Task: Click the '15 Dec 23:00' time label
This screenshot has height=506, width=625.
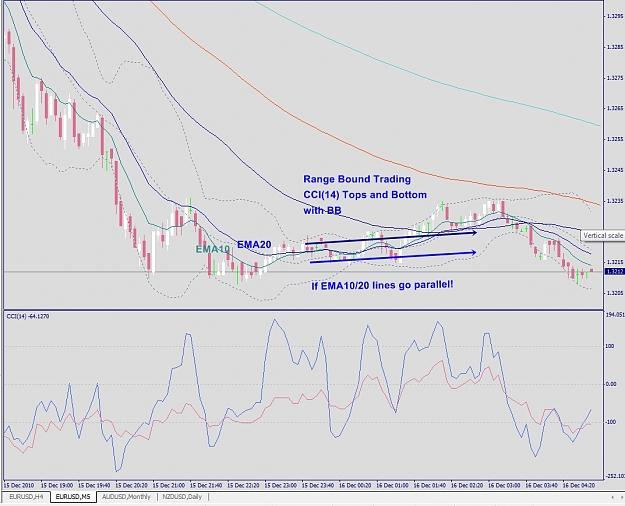Action: [281, 486]
